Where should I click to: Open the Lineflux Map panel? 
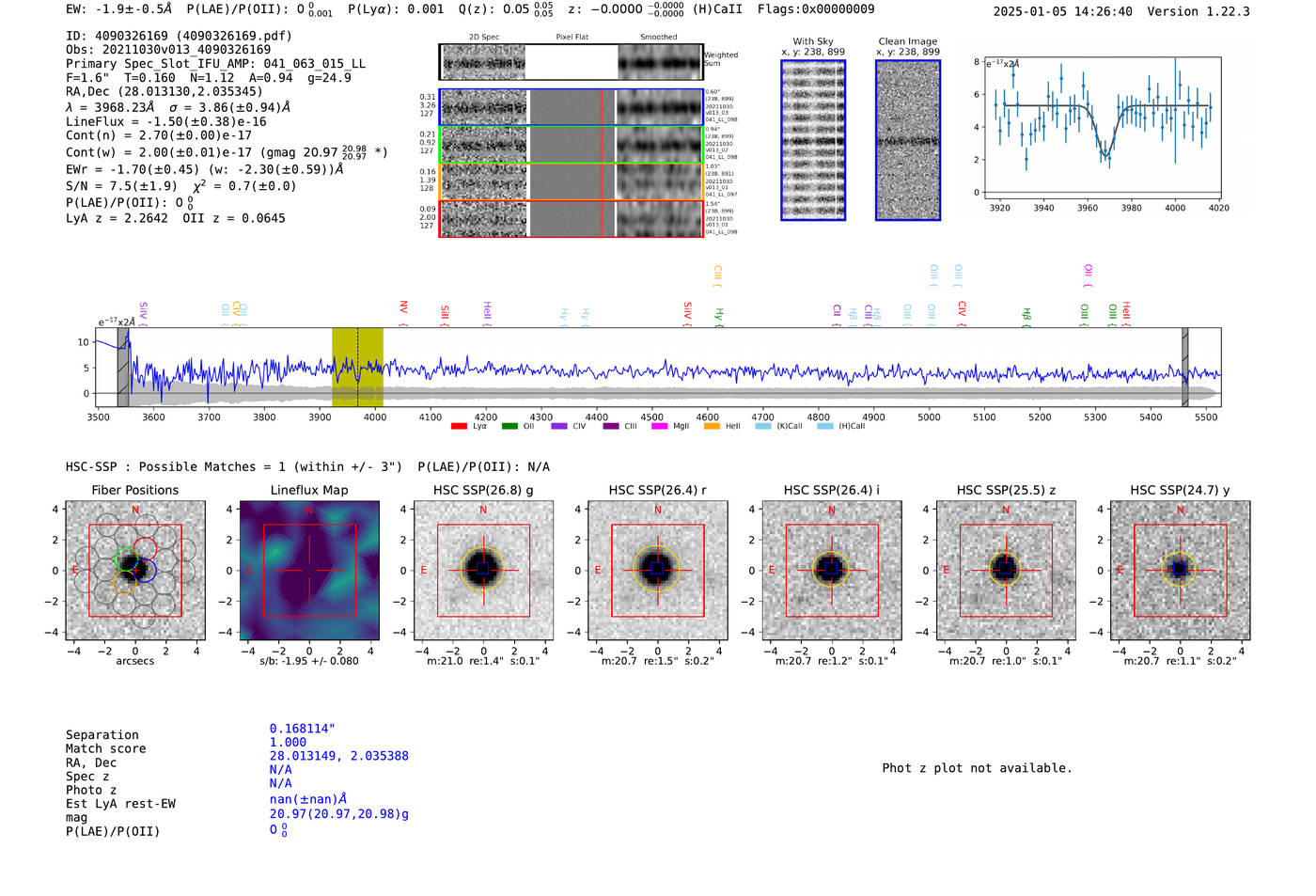[x=309, y=571]
